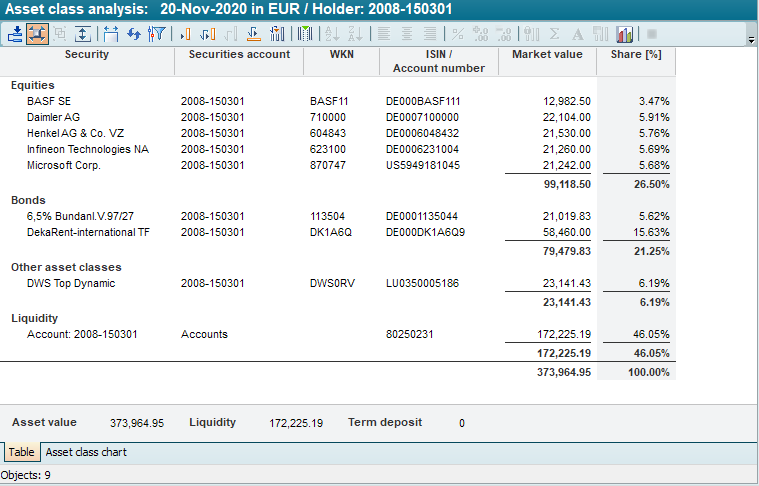
Task: Click the Liquidity group heading
Action: (x=34, y=318)
